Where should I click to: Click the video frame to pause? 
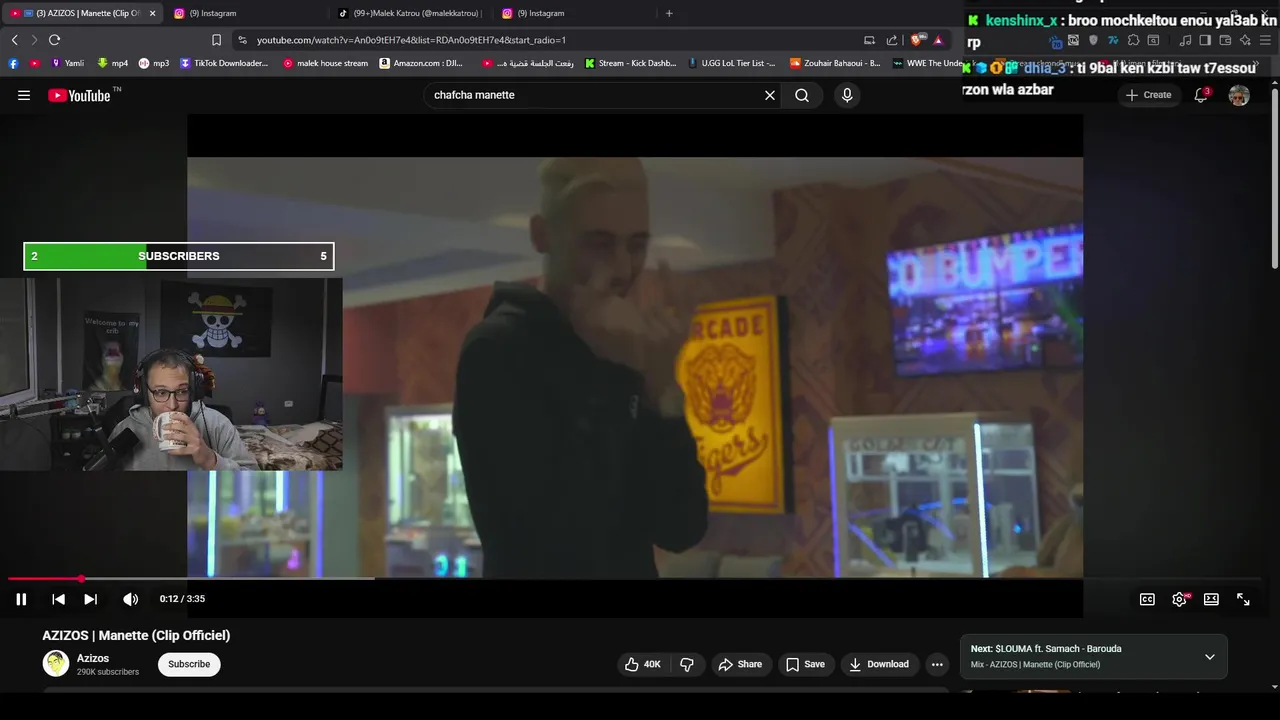click(635, 366)
